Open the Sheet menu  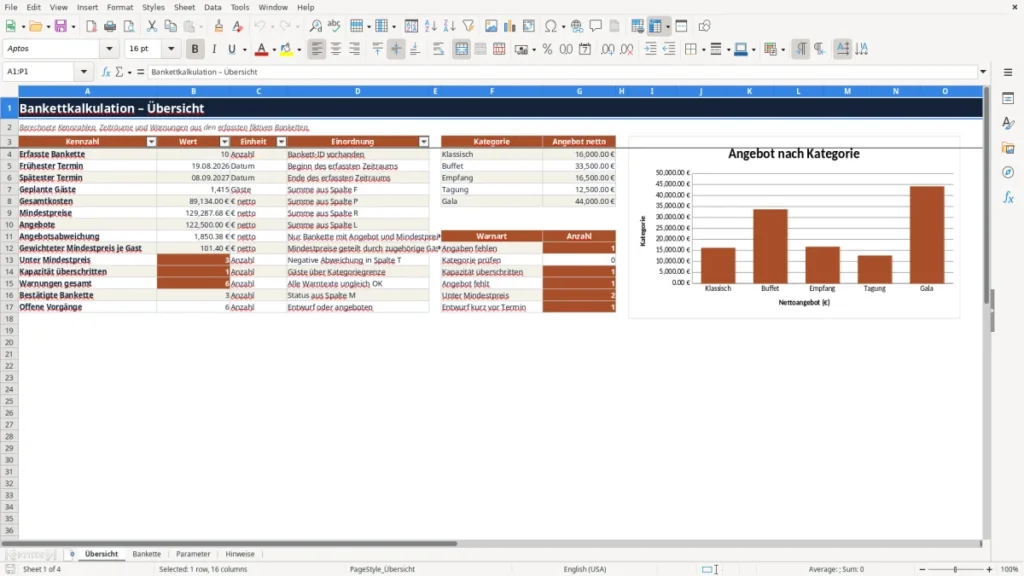(x=184, y=7)
